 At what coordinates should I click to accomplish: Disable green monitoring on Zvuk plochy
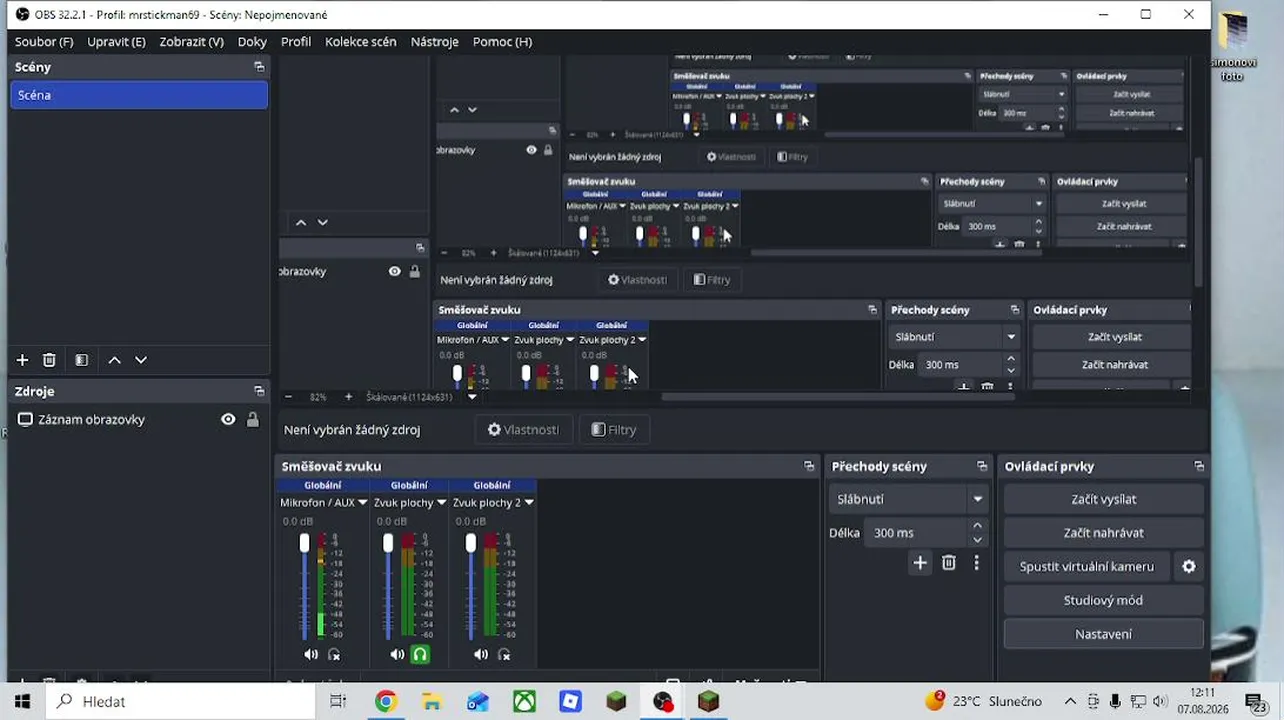(420, 654)
